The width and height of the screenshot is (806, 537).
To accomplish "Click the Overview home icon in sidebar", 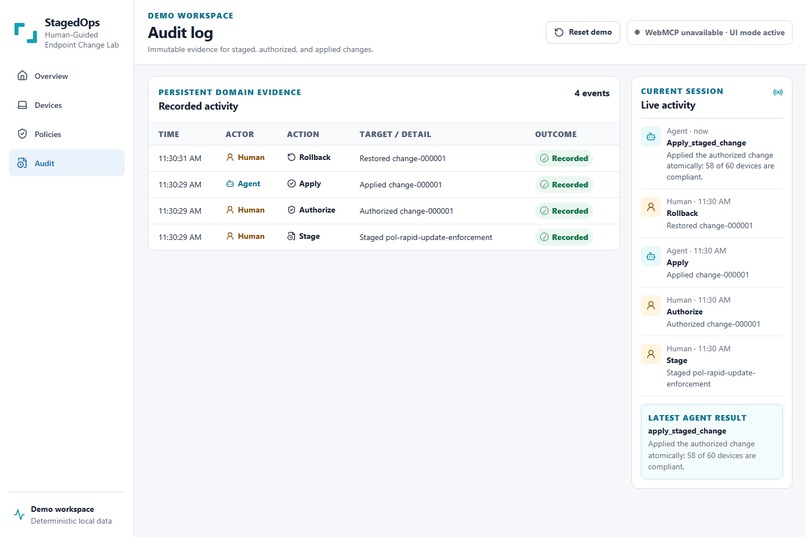I will (22, 76).
